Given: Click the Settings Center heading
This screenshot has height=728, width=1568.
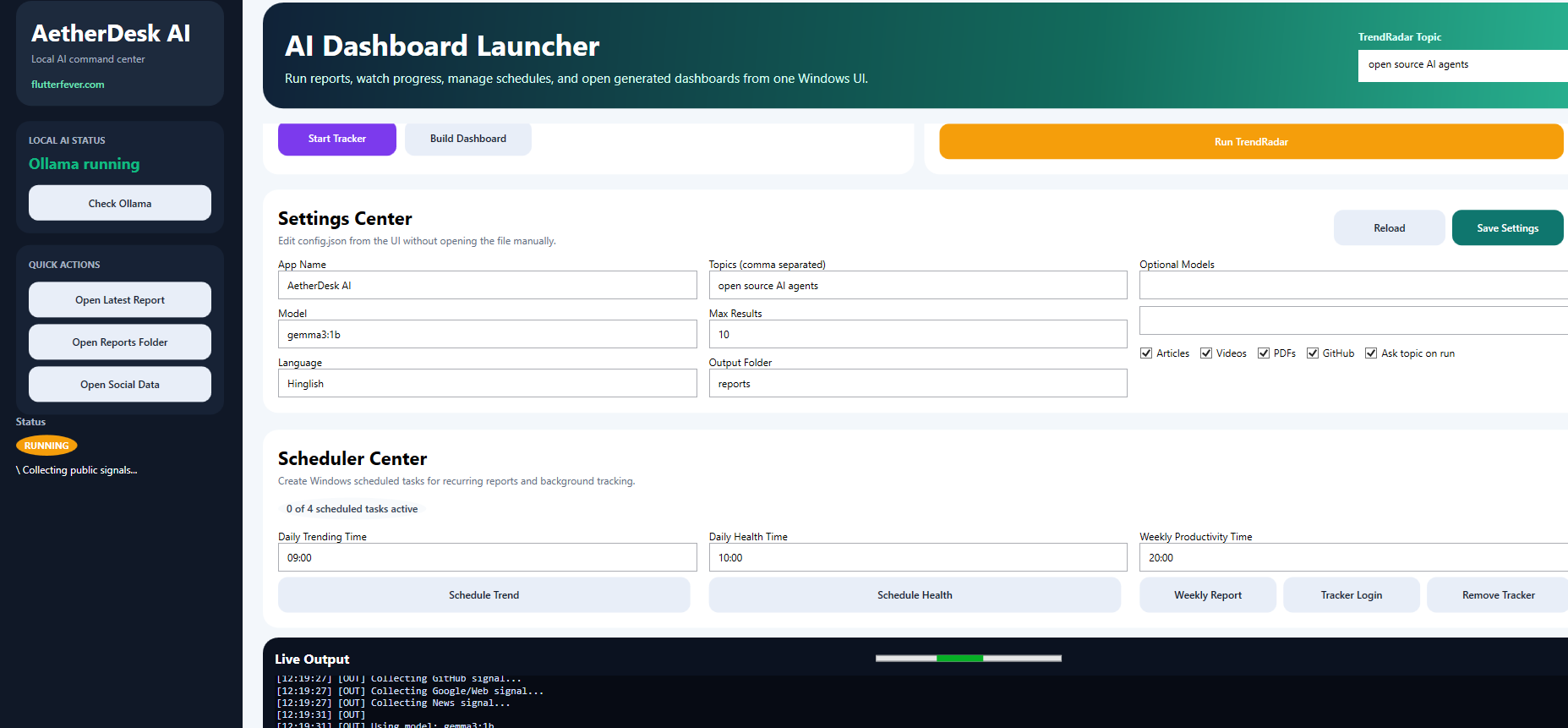Looking at the screenshot, I should pos(345,218).
